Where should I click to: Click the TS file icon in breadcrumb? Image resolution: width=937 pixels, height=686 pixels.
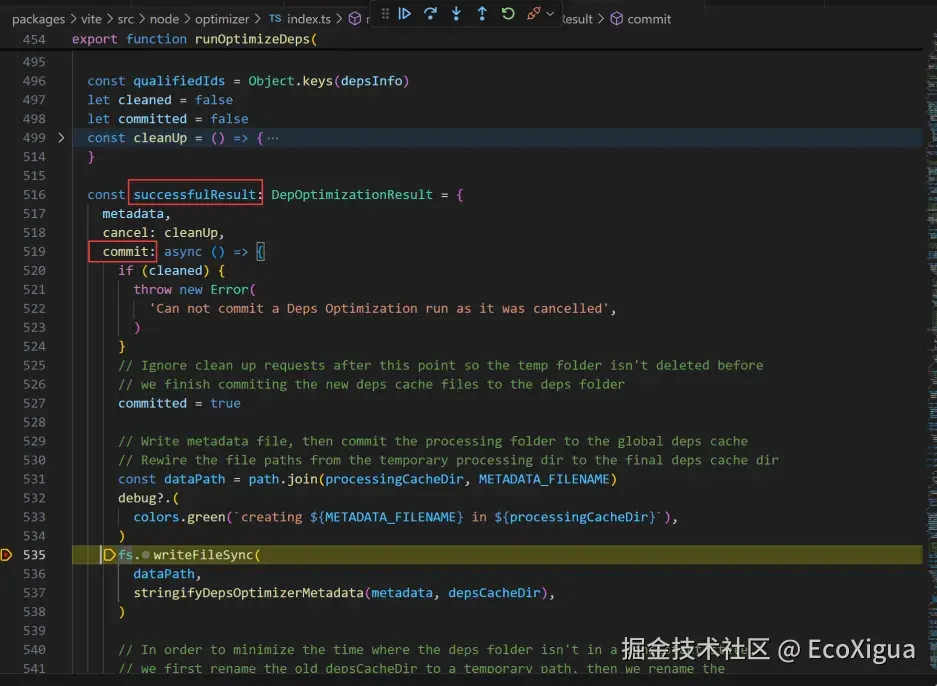[x=275, y=19]
